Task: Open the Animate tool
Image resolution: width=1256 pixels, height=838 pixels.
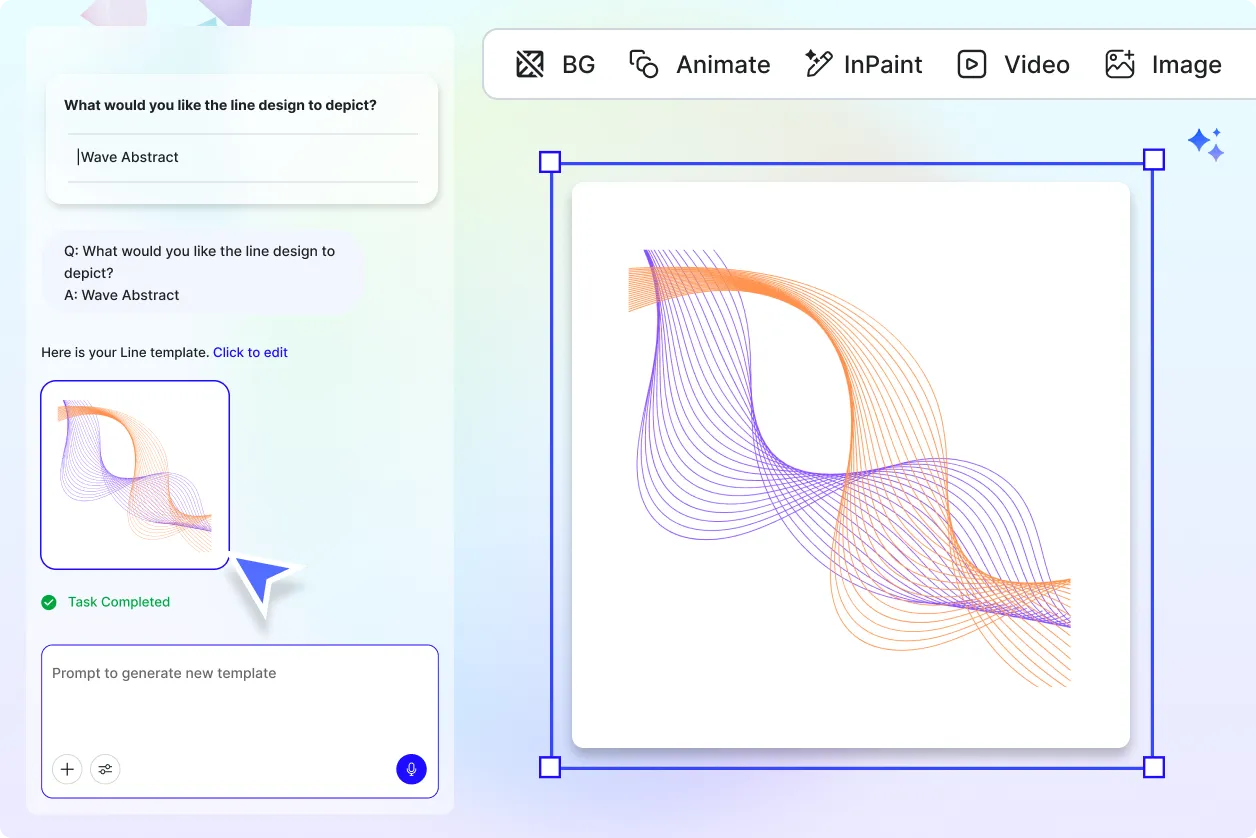Action: point(699,65)
